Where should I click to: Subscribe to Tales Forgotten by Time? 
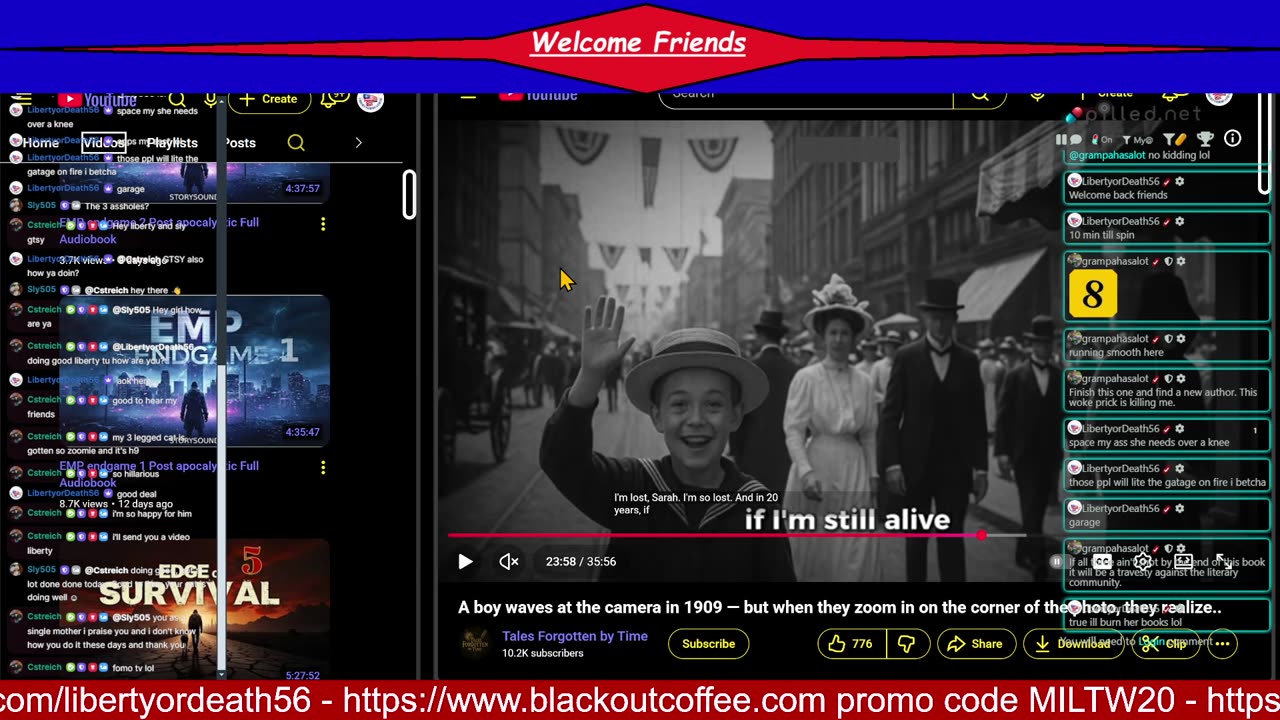tap(708, 644)
